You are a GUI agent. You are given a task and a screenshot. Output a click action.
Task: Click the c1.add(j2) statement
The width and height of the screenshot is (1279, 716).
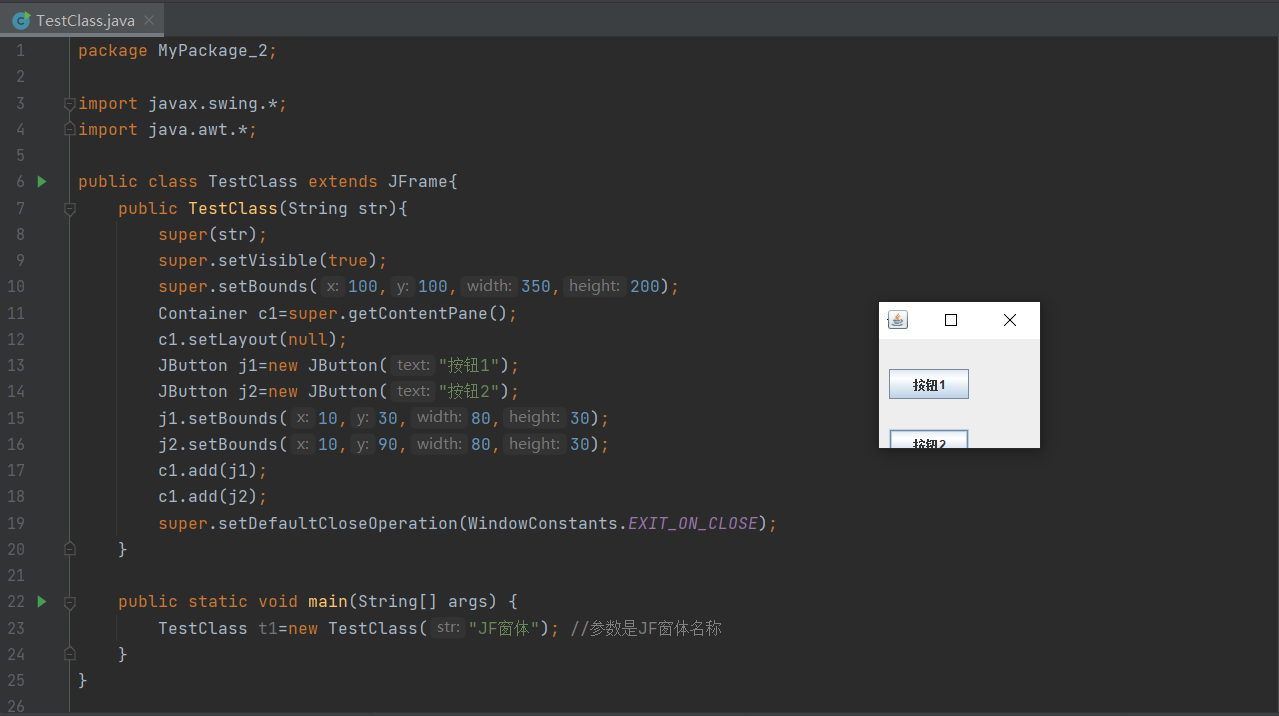[213, 496]
